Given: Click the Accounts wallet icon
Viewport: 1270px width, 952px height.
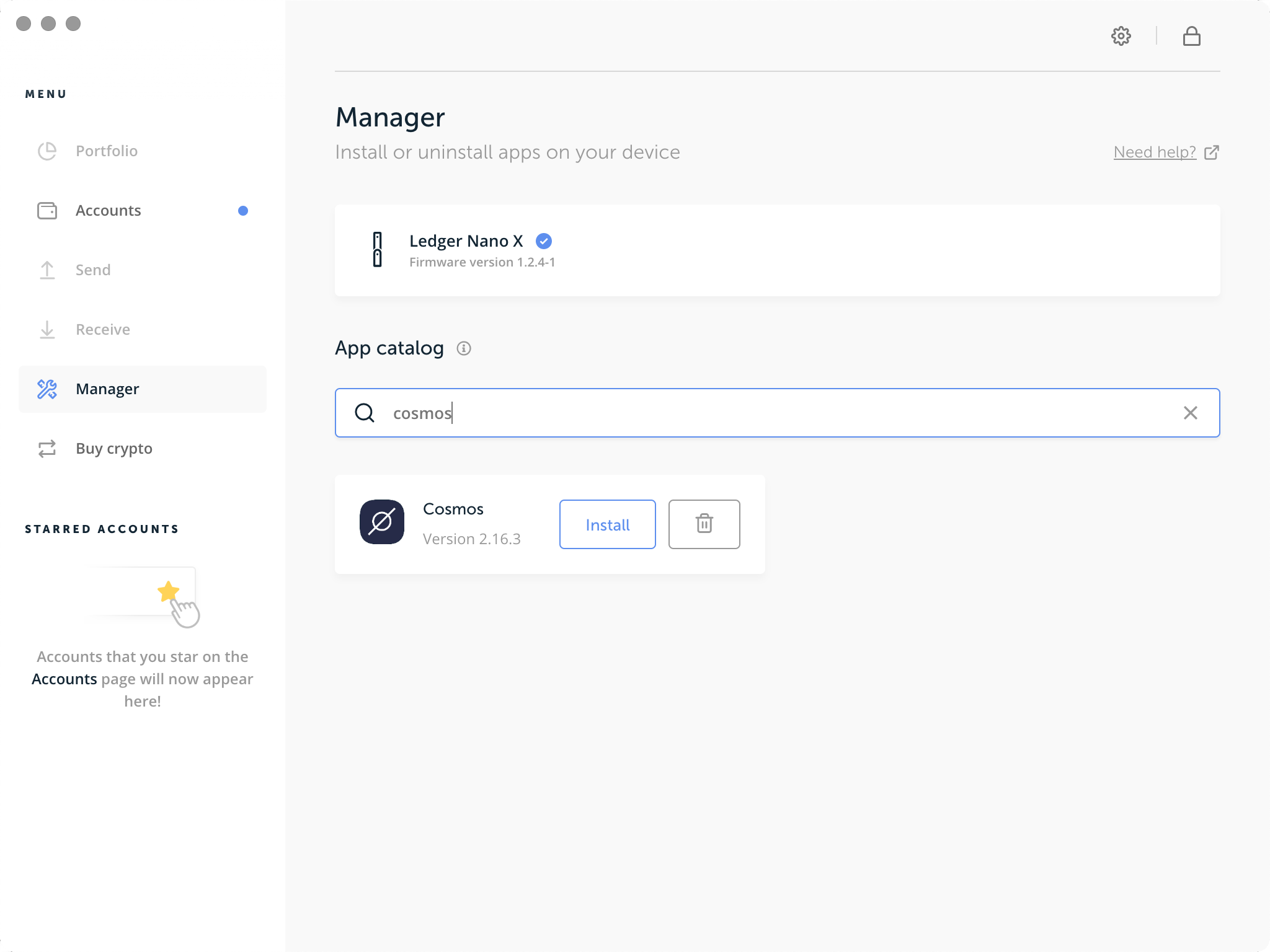Looking at the screenshot, I should coord(47,211).
